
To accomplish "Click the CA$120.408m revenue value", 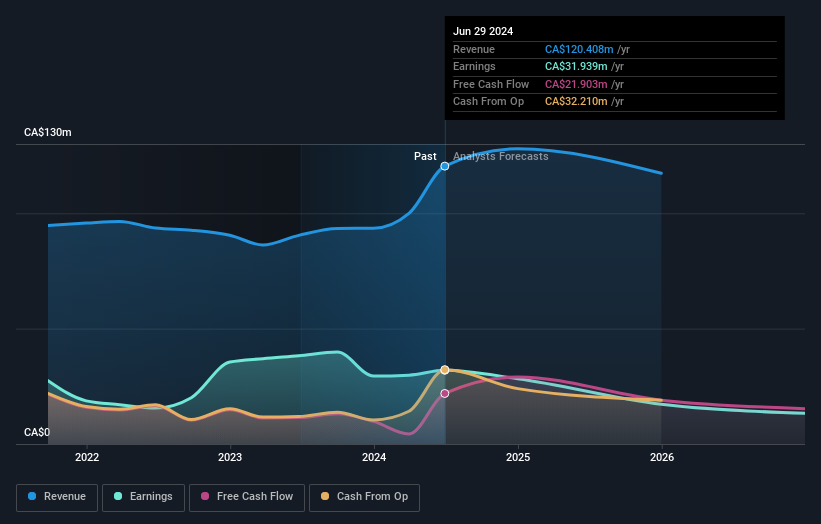I will coord(579,49).
